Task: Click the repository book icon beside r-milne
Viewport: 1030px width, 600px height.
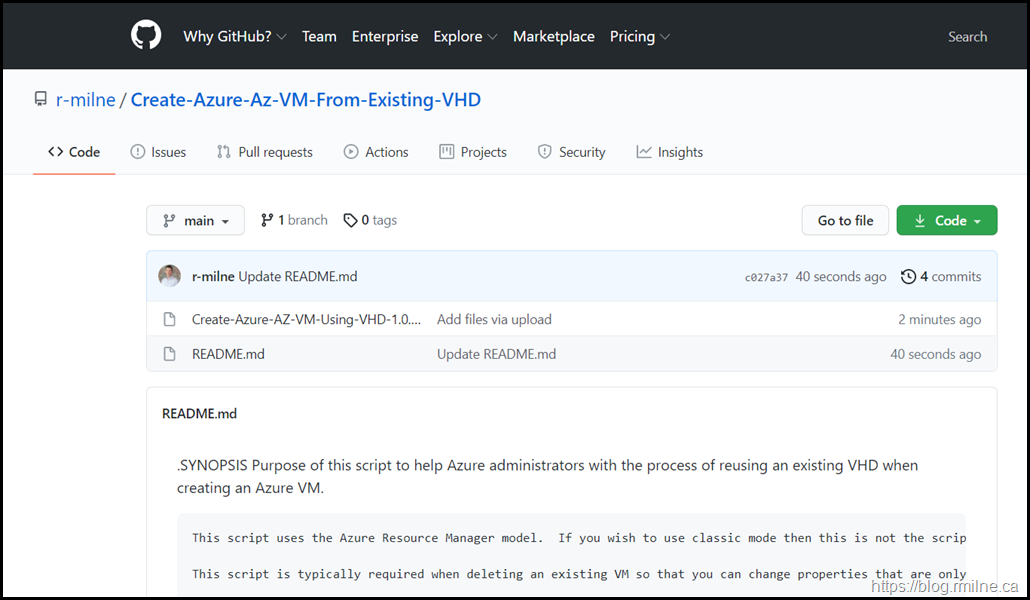Action: [41, 99]
